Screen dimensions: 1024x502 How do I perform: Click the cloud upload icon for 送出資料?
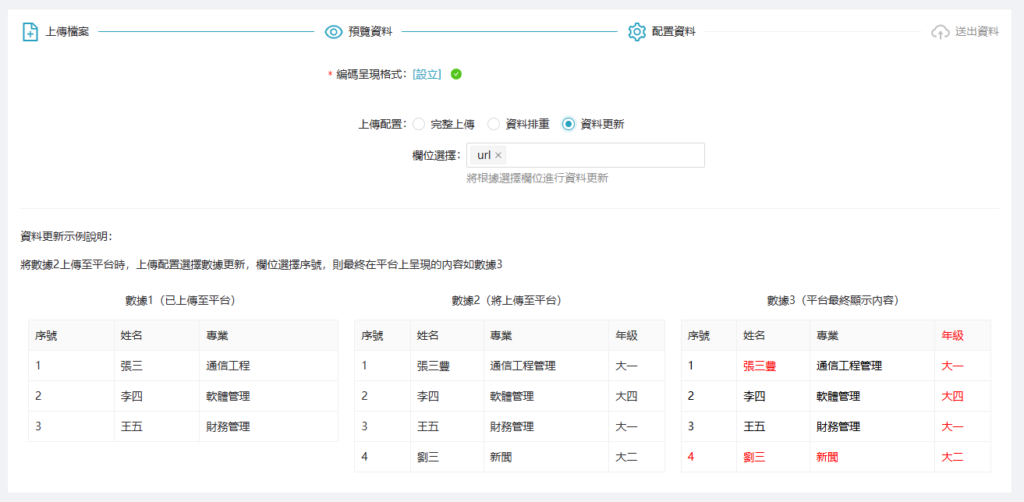point(940,32)
